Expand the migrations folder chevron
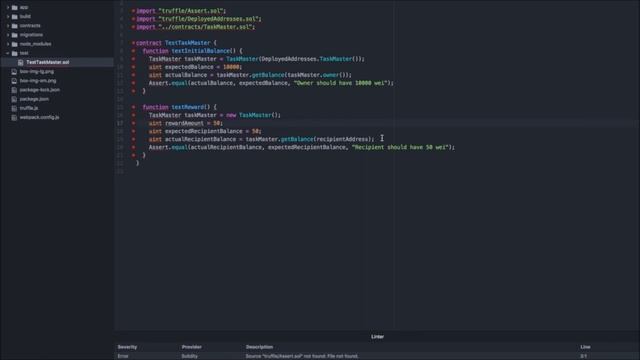The width and height of the screenshot is (640, 360). [8, 35]
